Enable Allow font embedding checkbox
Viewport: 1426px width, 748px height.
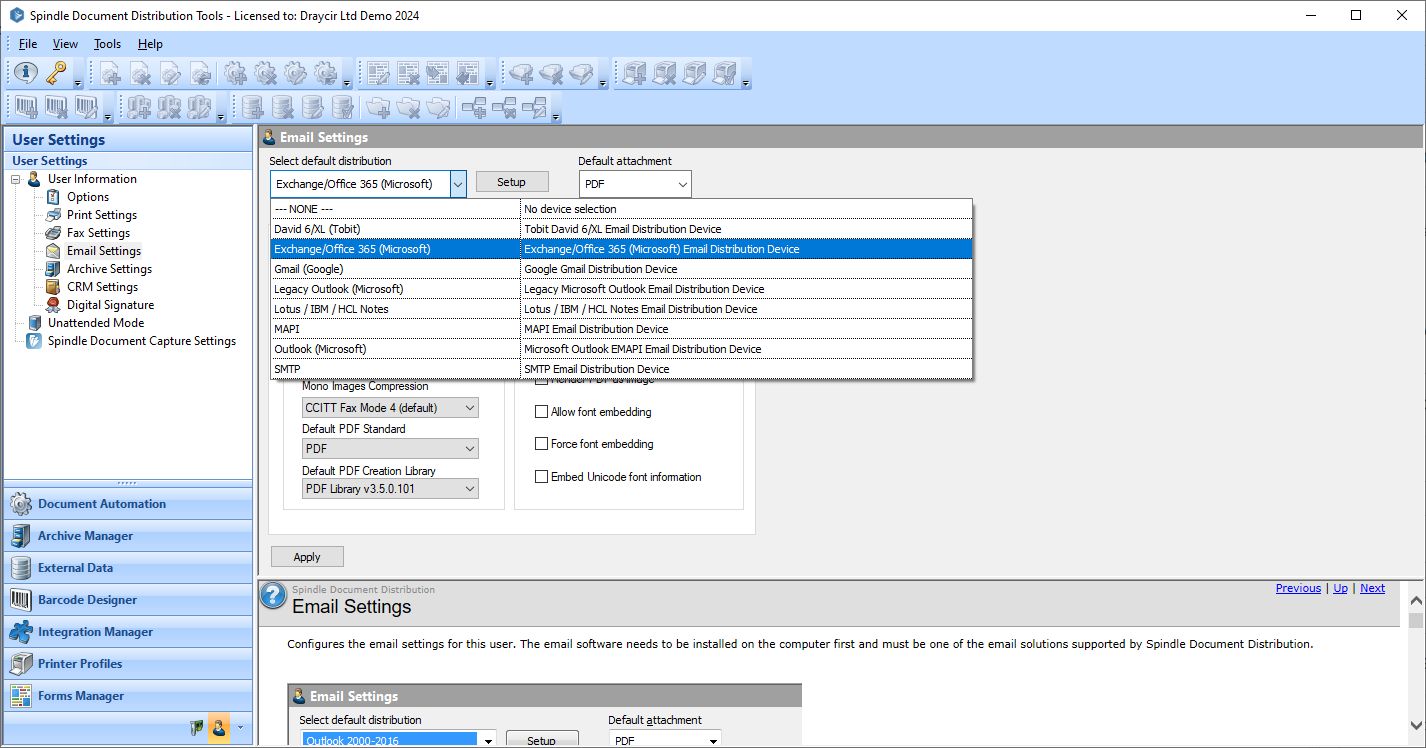click(542, 412)
